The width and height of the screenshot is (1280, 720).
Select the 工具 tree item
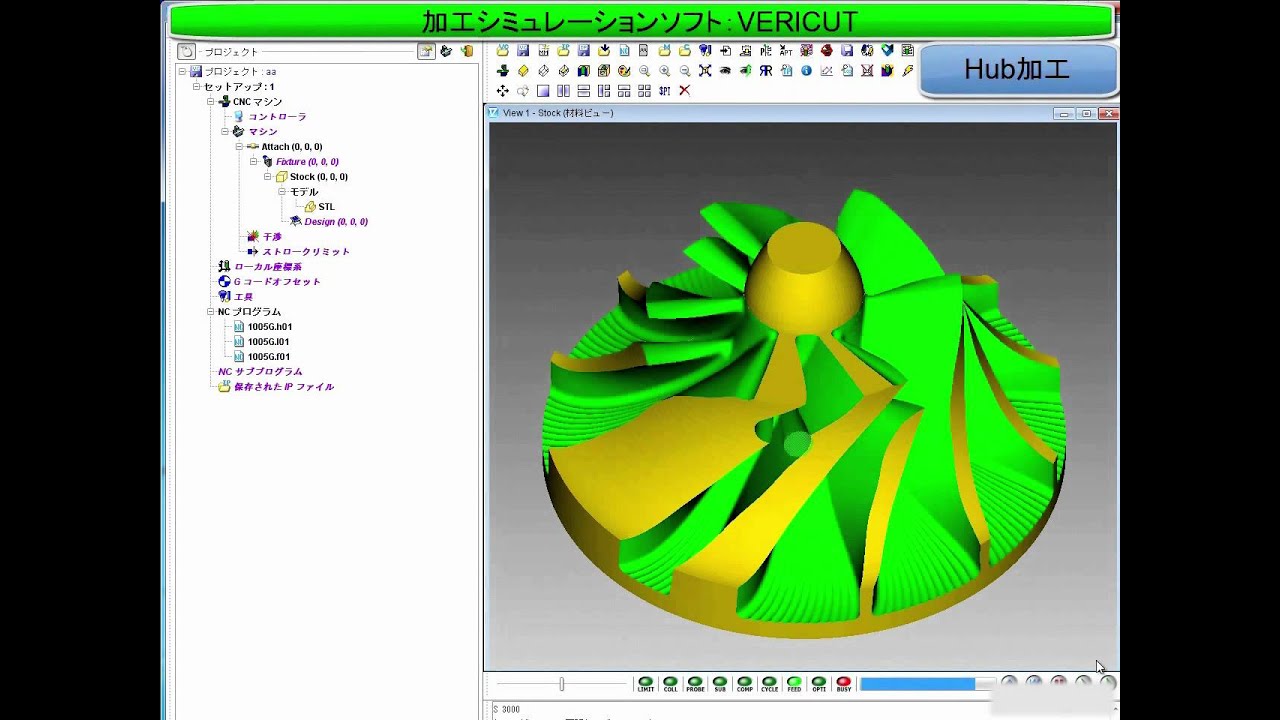[x=243, y=297]
